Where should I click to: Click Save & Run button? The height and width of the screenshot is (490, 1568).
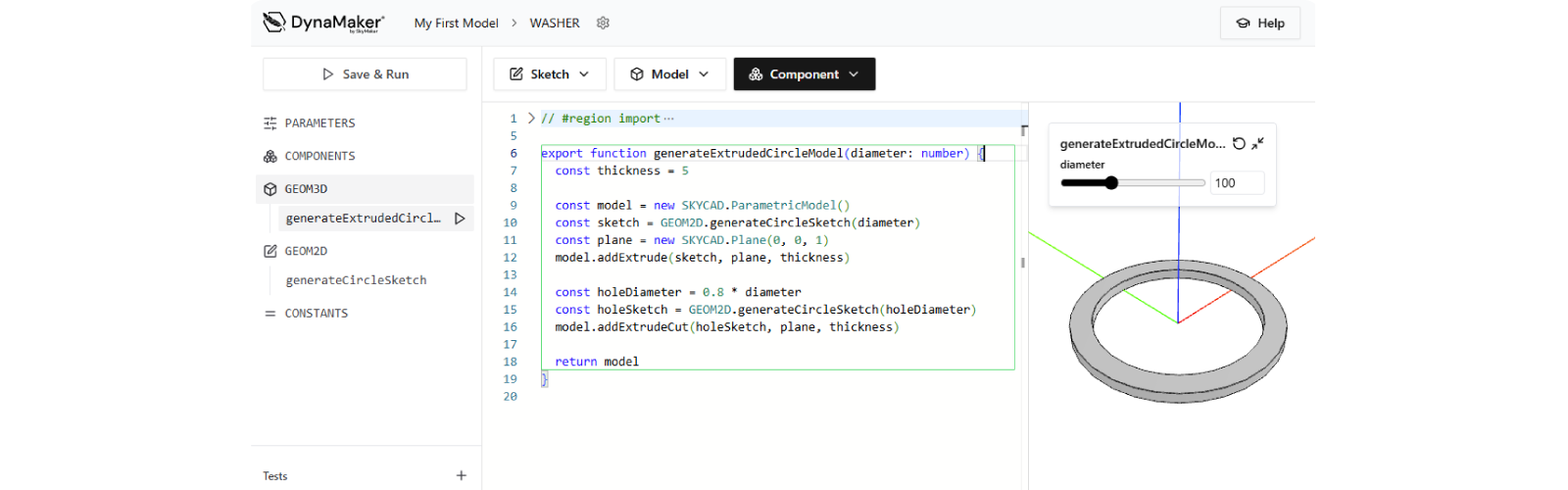[x=365, y=74]
